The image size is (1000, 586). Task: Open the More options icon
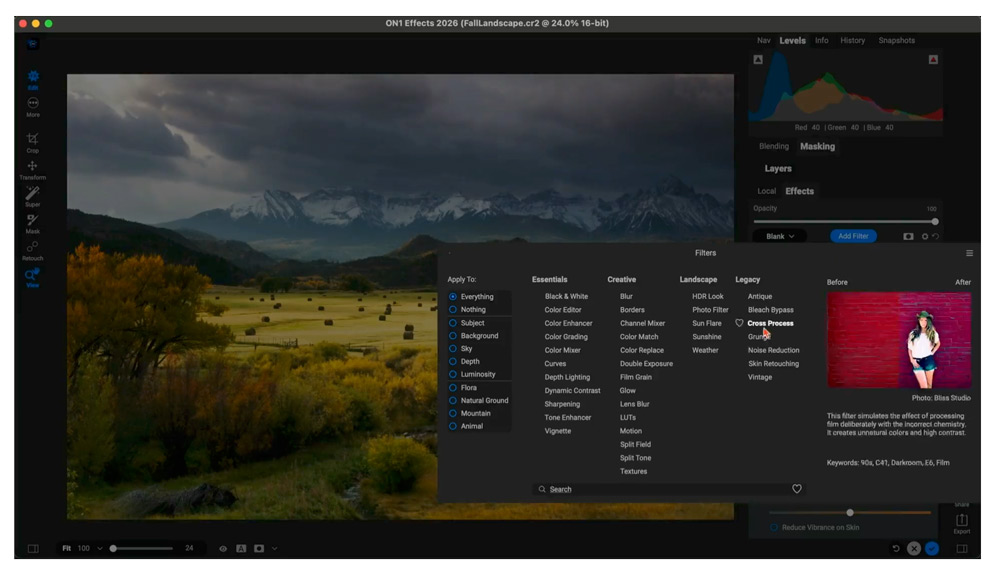tap(32, 104)
